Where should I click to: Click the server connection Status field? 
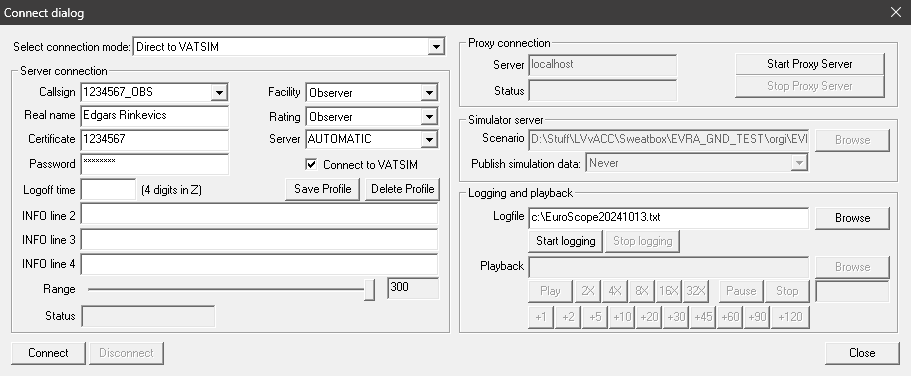148,316
